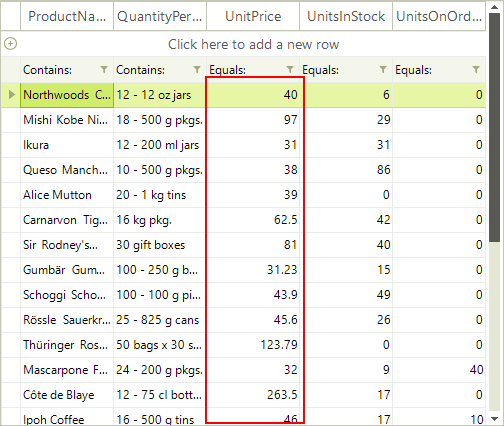Click the '12 - 12 oz jars' cell
This screenshot has height=426, width=504.
pyautogui.click(x=160, y=95)
